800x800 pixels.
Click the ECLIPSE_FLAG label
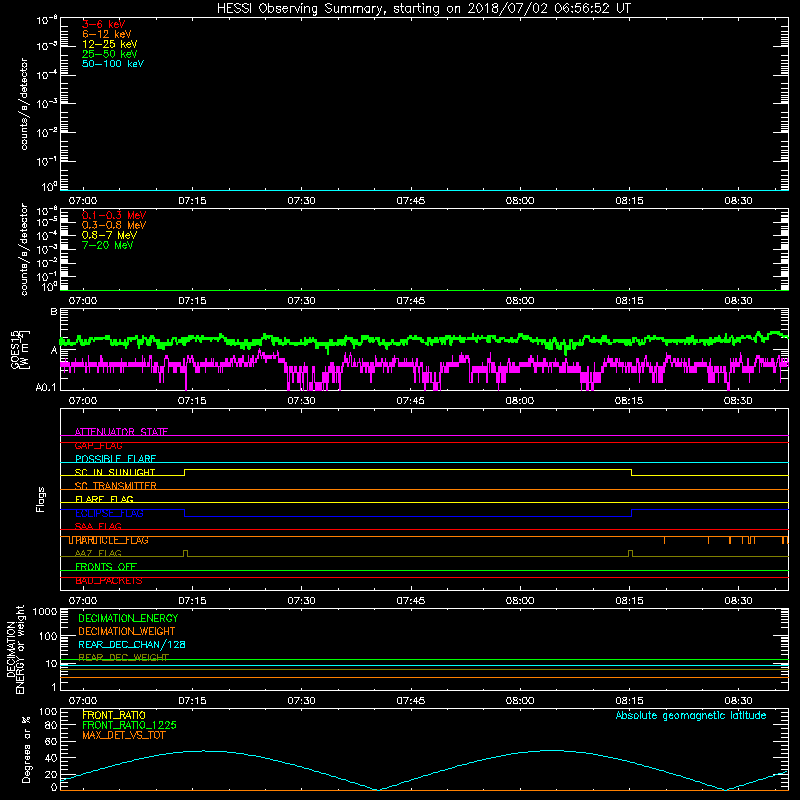[x=109, y=513]
